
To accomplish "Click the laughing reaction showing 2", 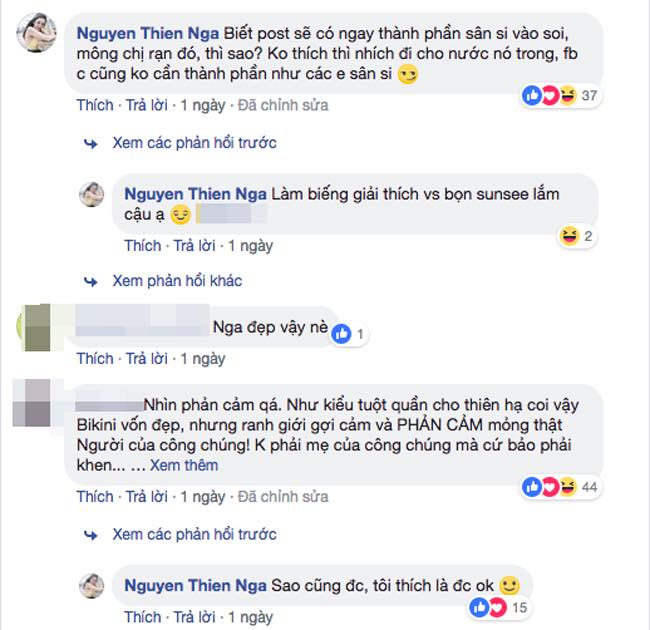I will 570,237.
